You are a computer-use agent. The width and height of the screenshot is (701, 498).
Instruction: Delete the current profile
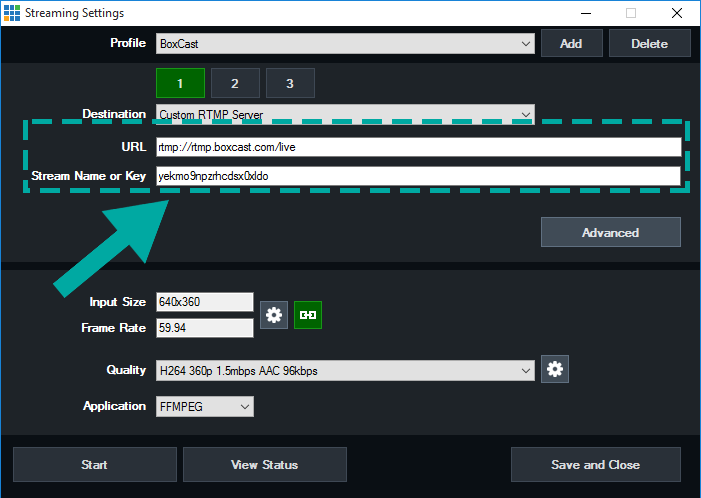point(650,44)
